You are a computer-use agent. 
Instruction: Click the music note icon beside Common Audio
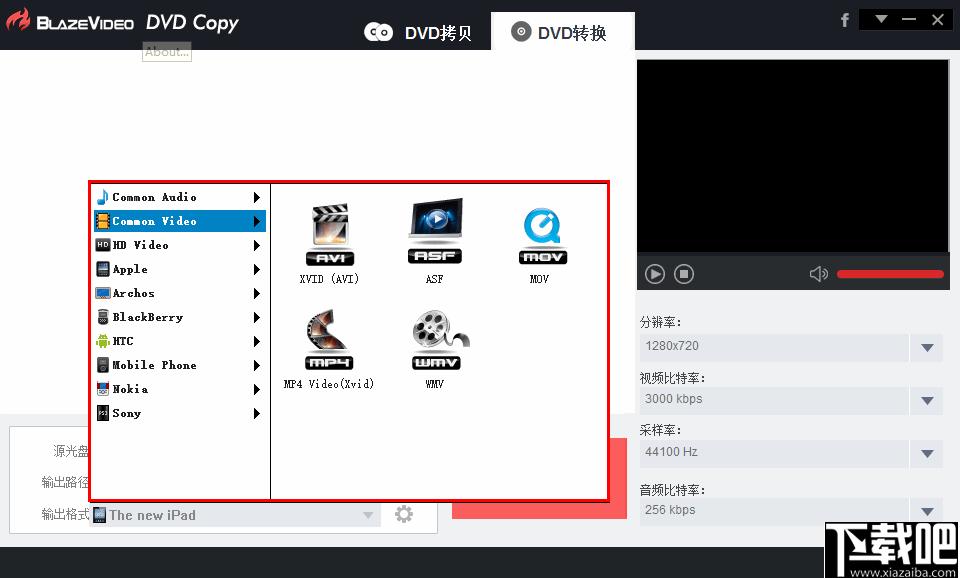102,197
